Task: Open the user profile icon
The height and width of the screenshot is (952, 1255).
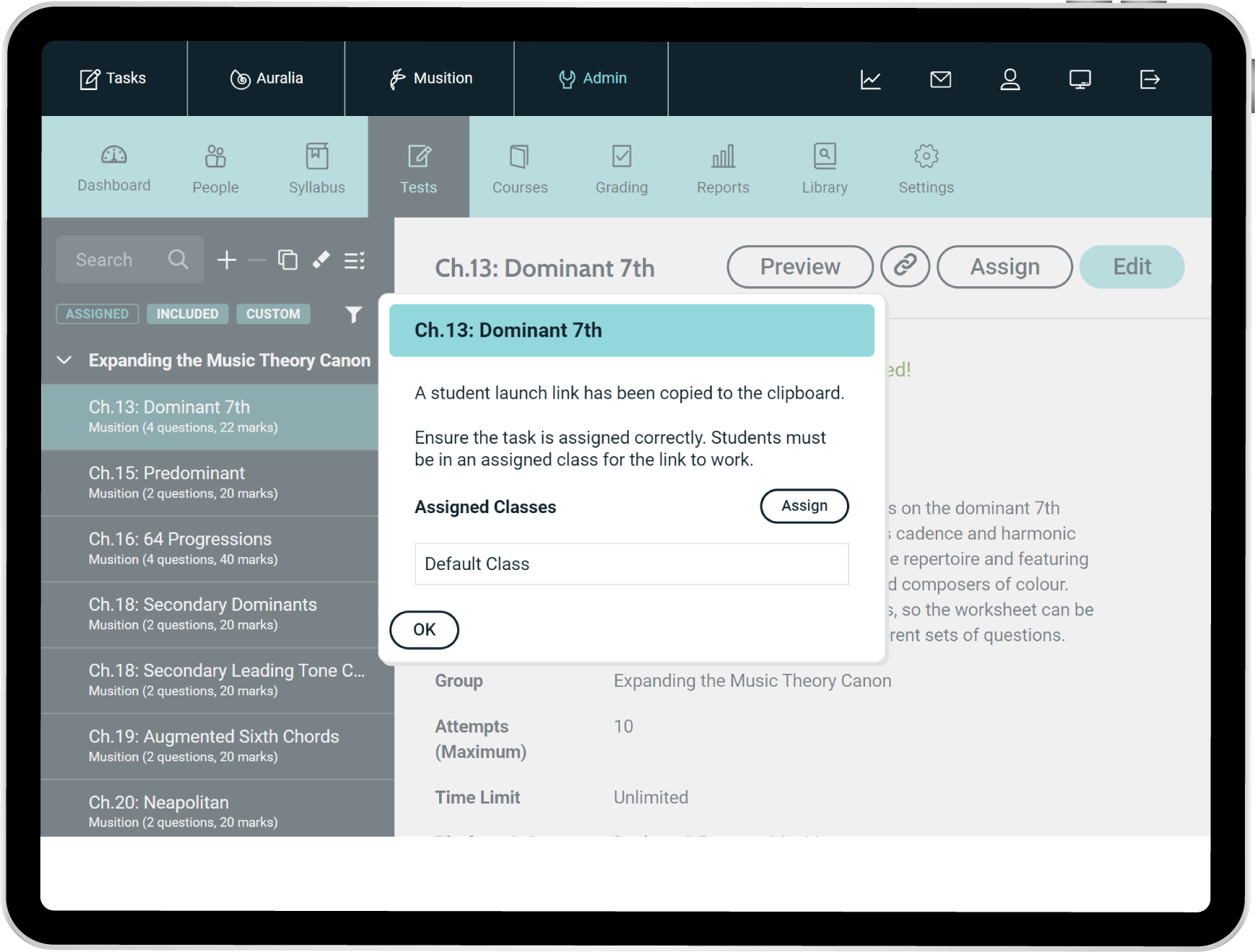Action: [x=1010, y=79]
